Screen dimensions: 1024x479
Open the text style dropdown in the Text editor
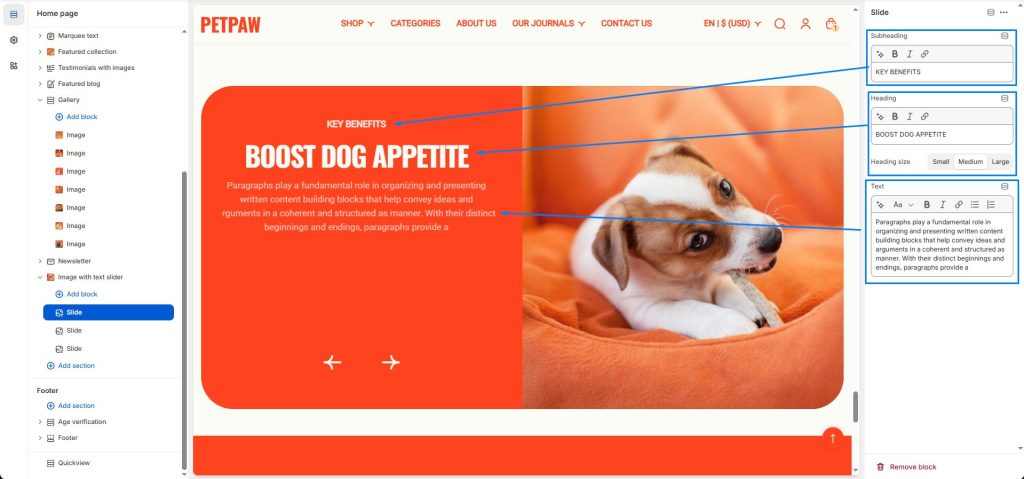[x=903, y=205]
